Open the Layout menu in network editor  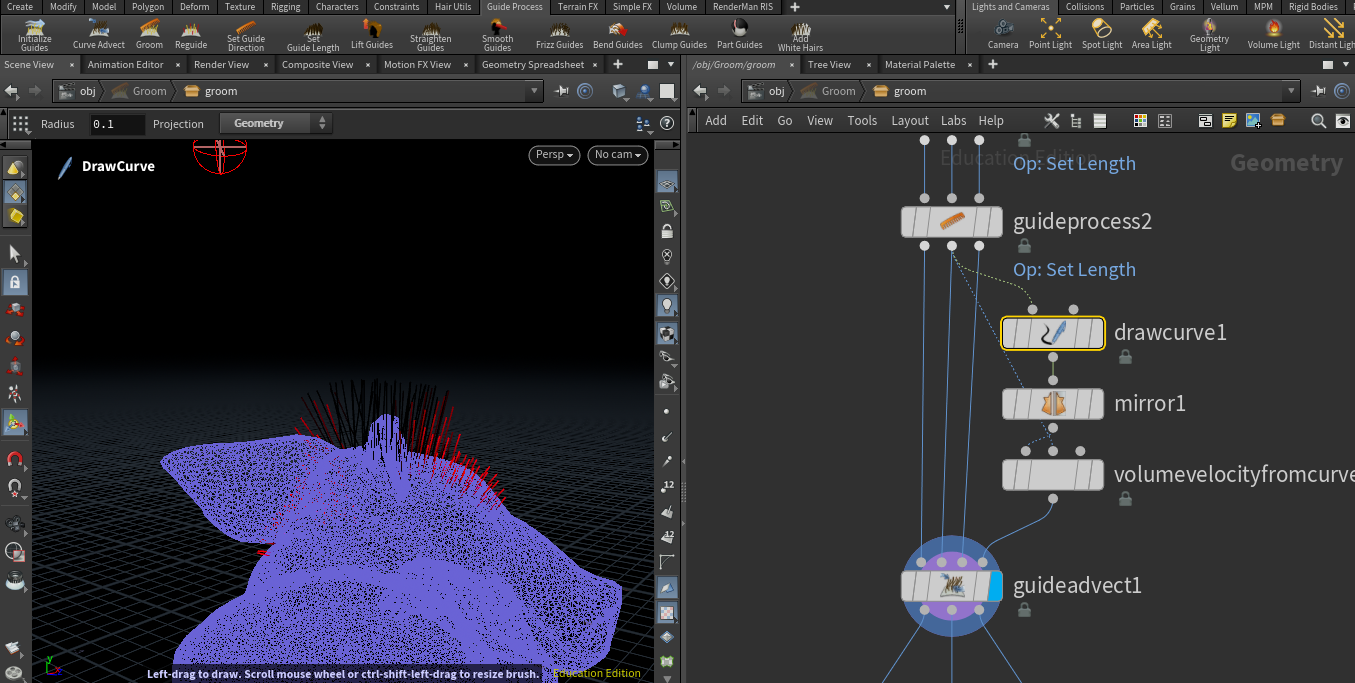tap(909, 121)
